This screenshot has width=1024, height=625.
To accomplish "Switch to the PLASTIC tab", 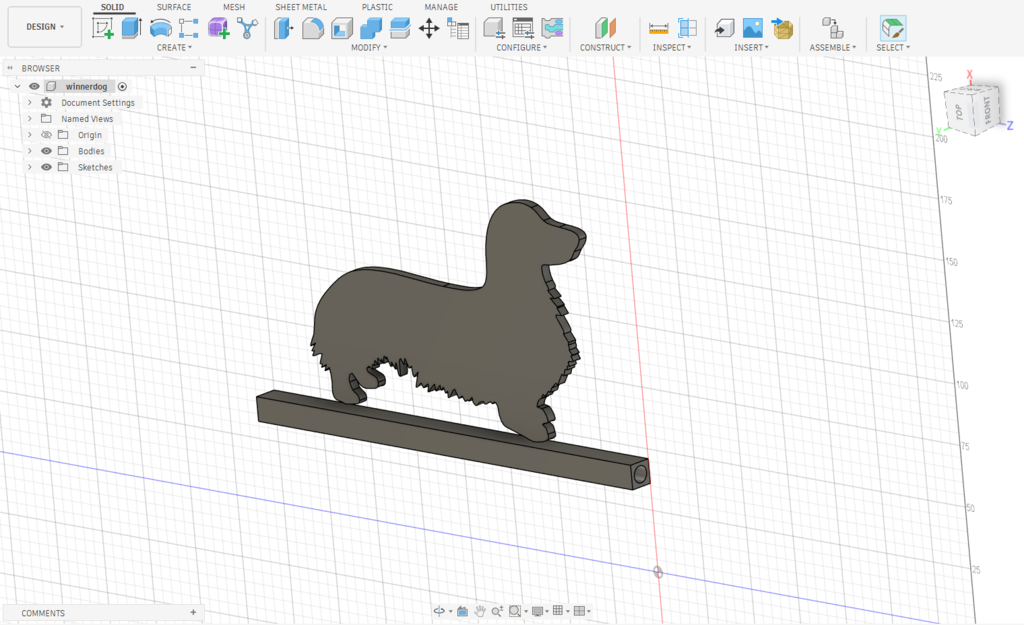I will (377, 7).
